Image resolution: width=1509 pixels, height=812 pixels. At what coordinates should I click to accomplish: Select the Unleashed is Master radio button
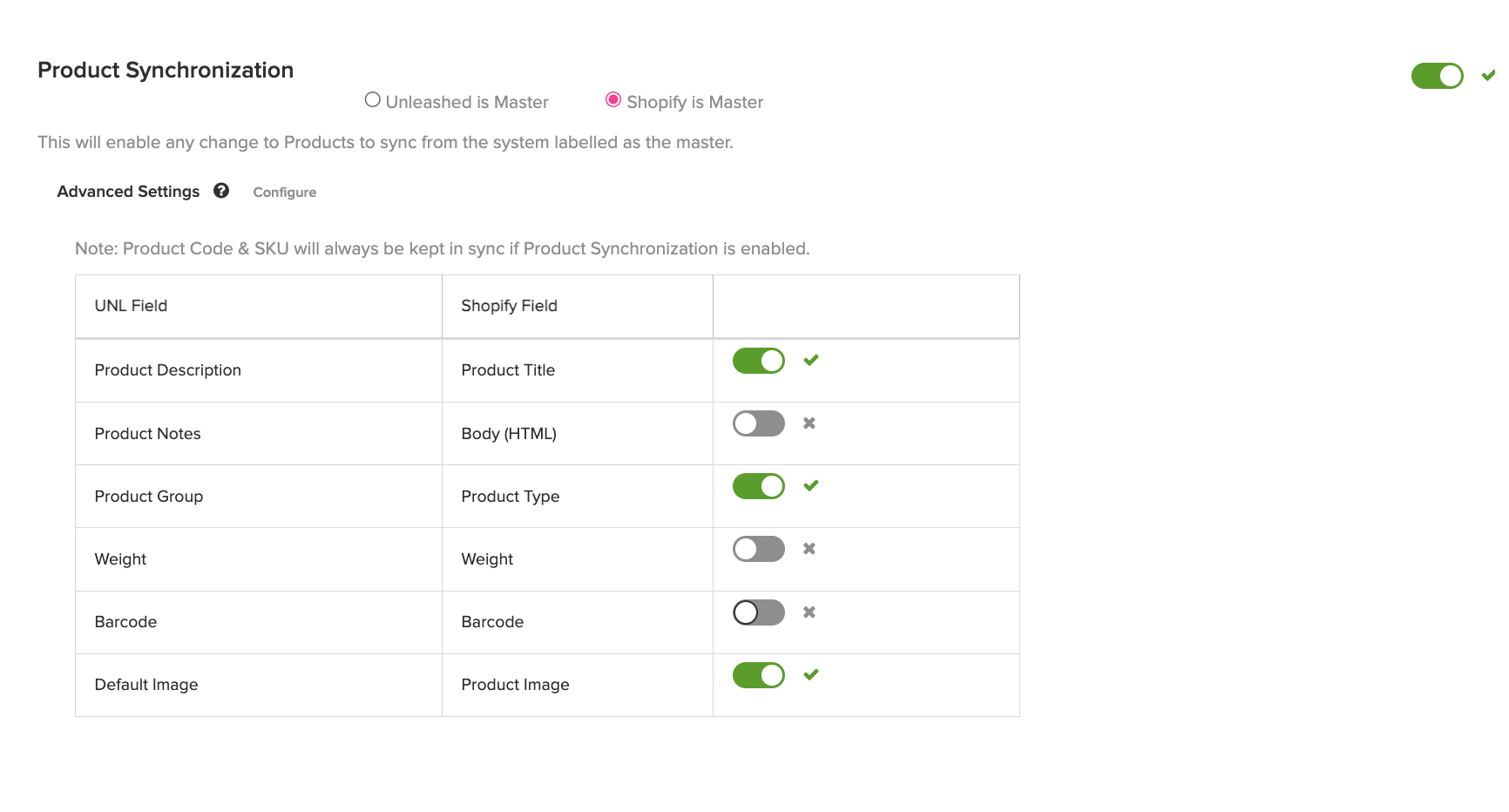click(373, 99)
